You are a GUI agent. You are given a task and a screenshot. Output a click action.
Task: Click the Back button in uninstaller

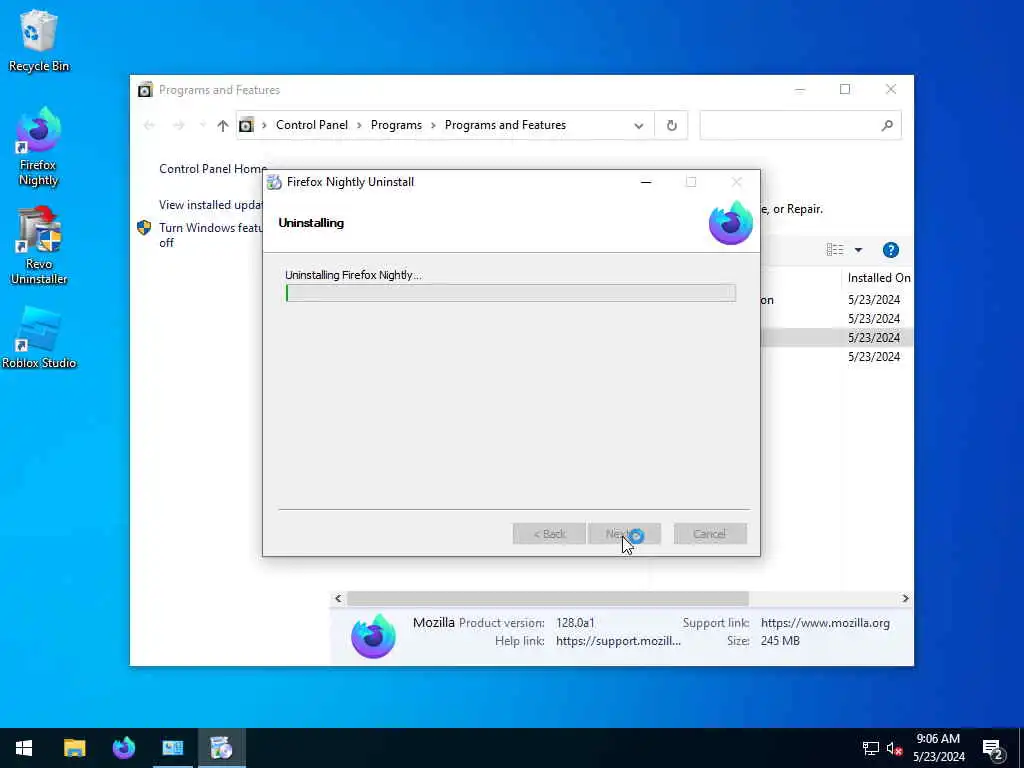click(x=549, y=534)
